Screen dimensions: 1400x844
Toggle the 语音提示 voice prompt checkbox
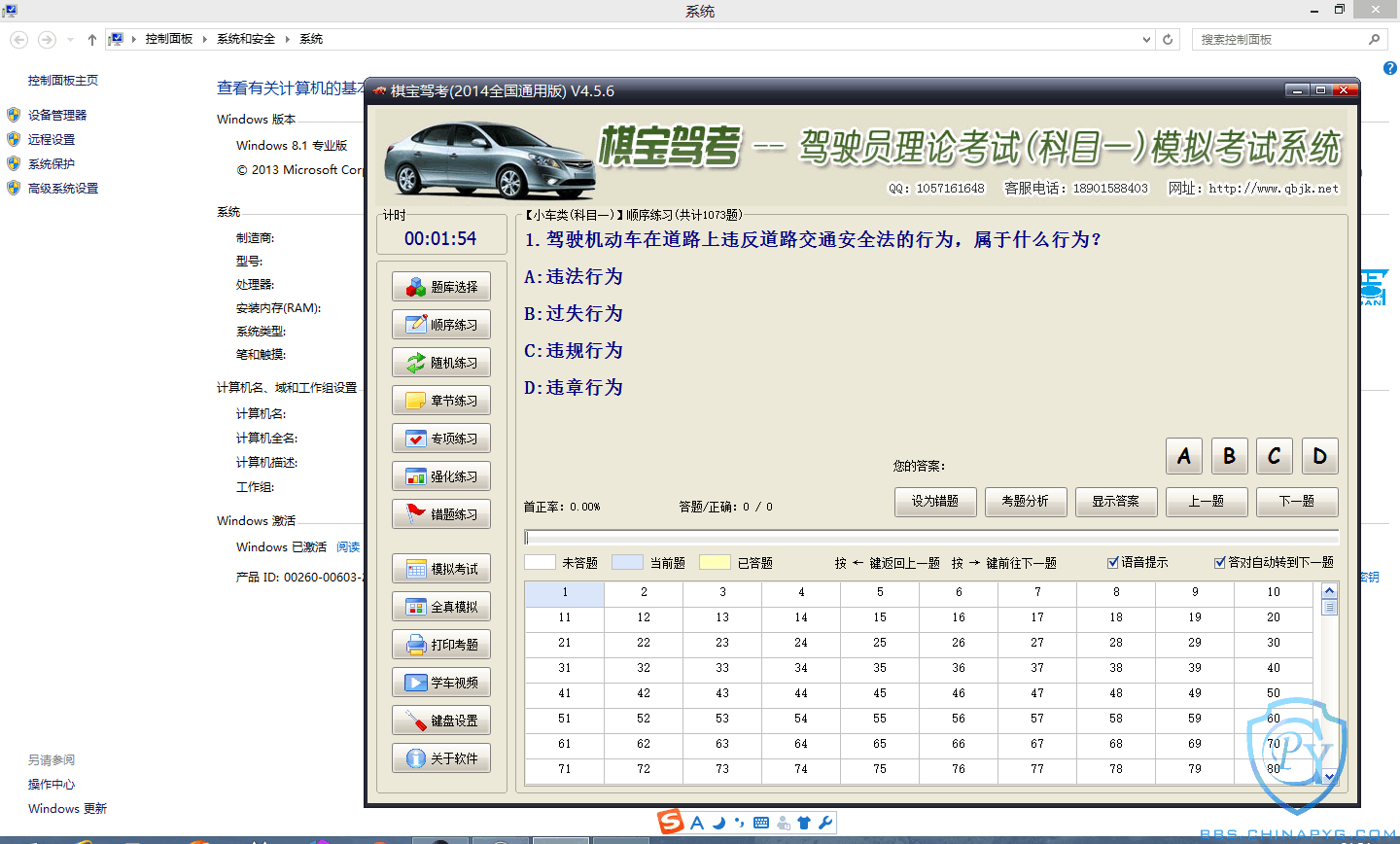[1113, 562]
